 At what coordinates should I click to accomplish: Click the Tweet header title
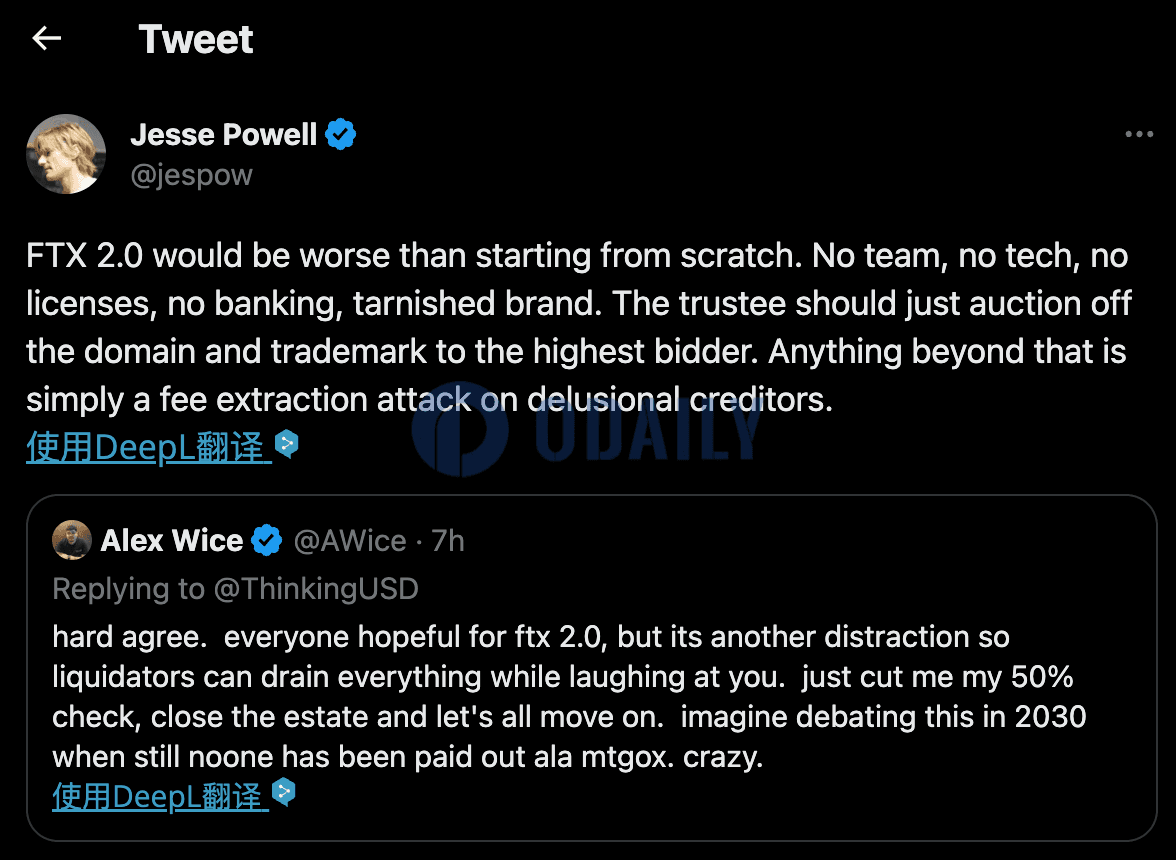[x=196, y=39]
